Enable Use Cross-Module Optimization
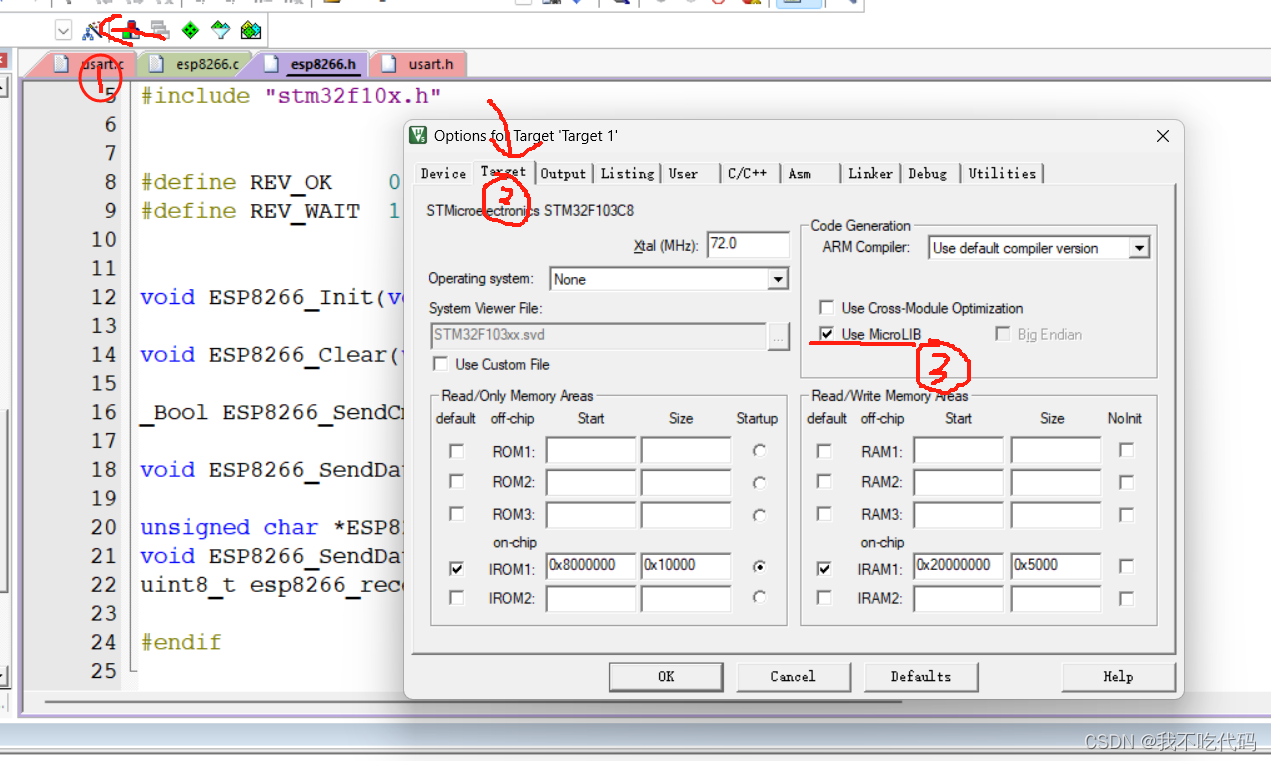 827,308
